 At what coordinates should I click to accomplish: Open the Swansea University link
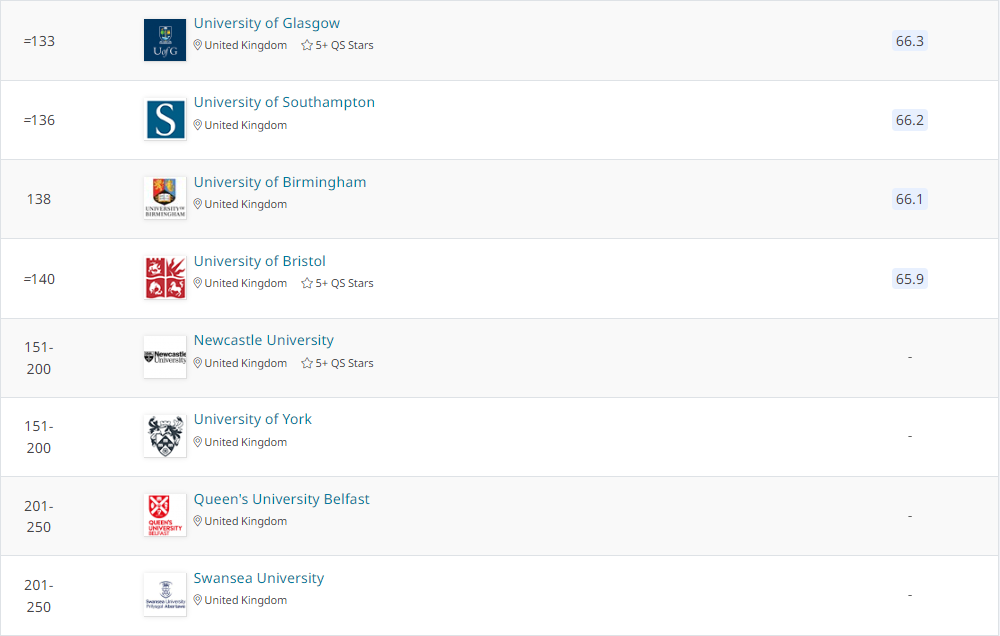coord(259,578)
